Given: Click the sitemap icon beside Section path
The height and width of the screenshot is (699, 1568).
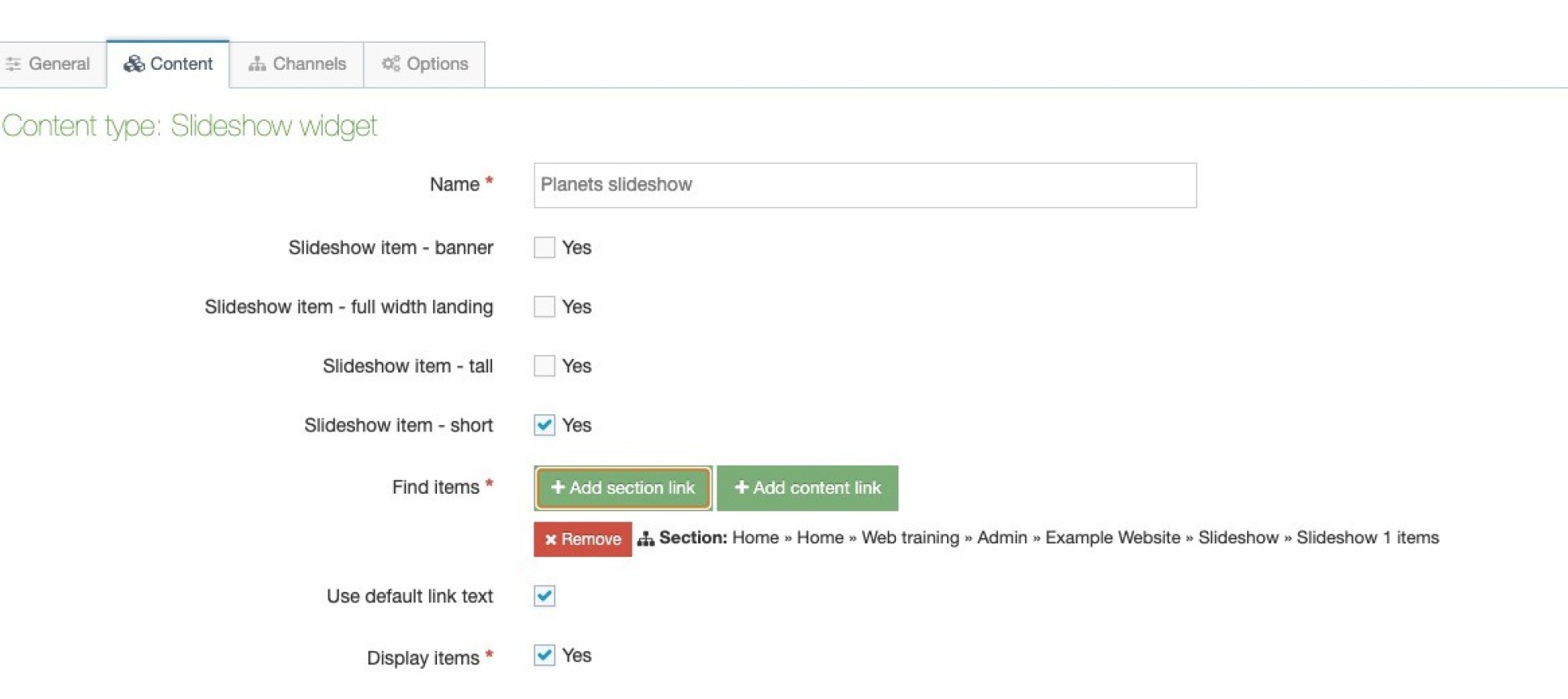Looking at the screenshot, I should pos(645,538).
